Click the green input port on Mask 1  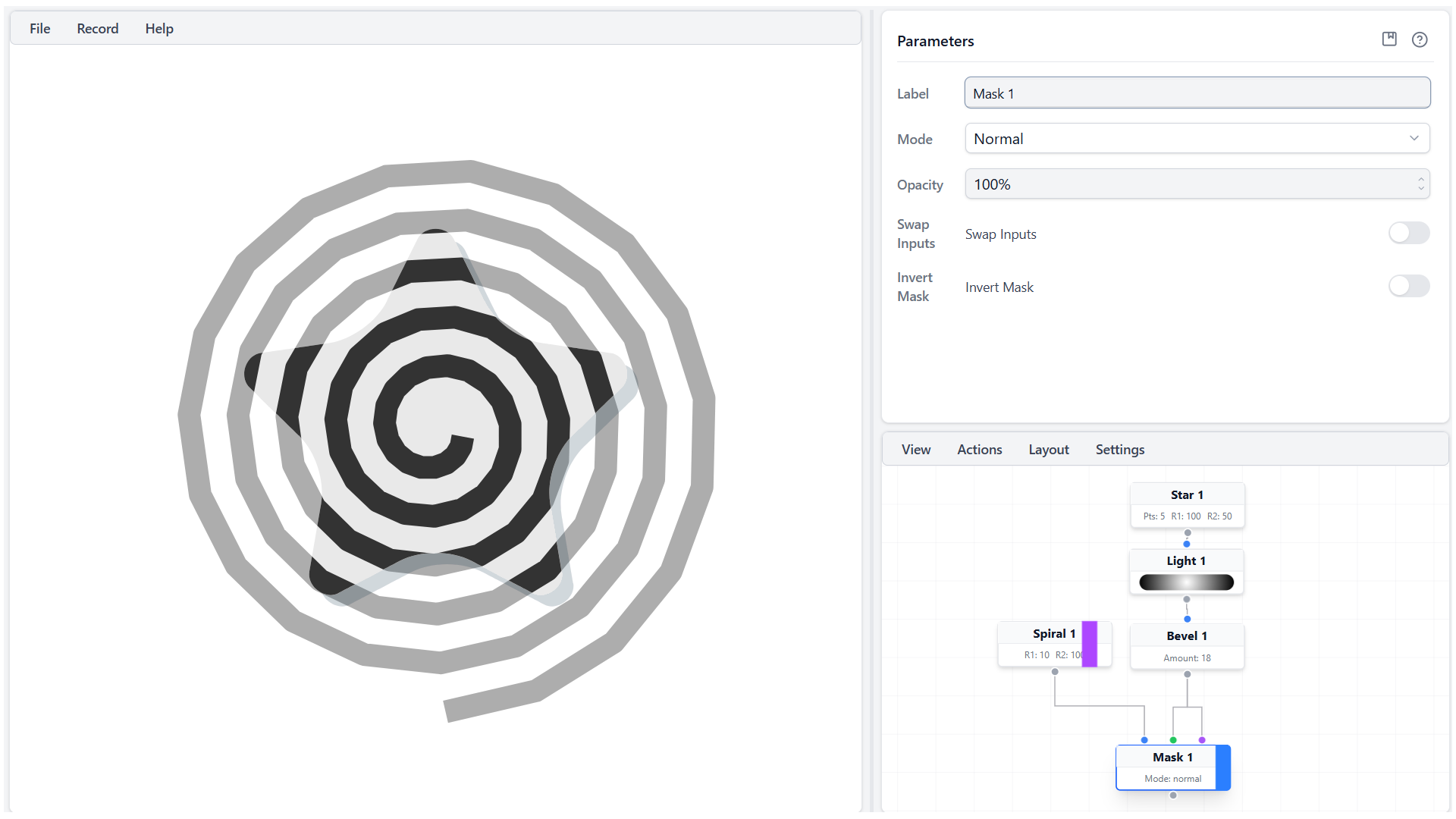point(1173,740)
